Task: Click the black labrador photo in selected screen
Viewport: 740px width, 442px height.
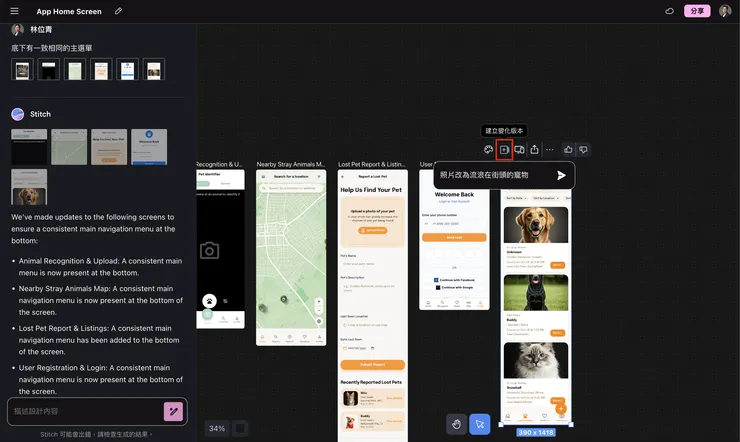Action: (536, 293)
